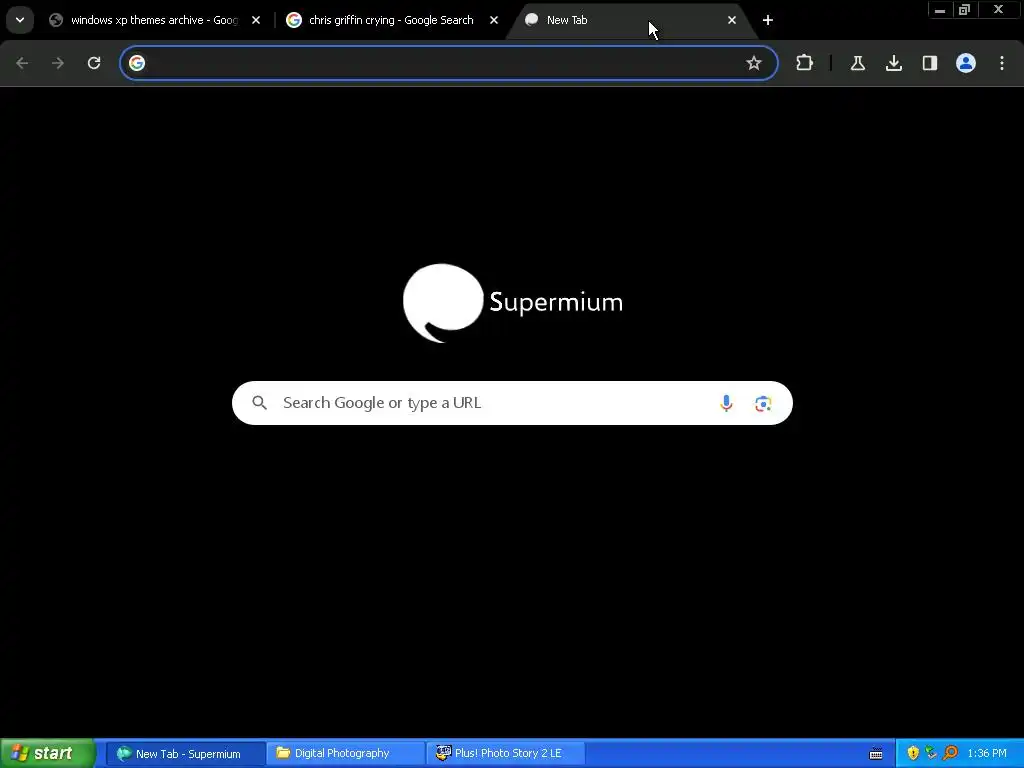Go back with the back arrow
1024x768 pixels.
22,63
